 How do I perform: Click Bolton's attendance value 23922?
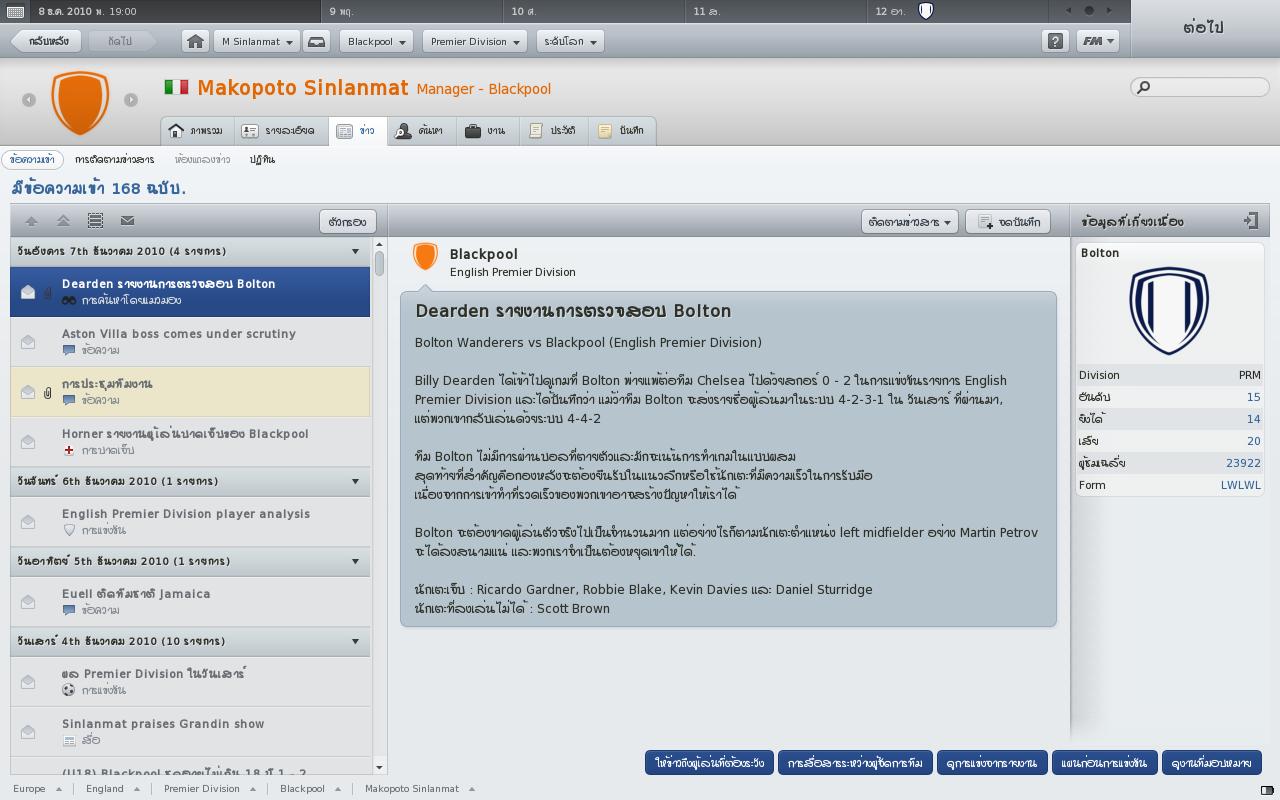(x=1243, y=463)
